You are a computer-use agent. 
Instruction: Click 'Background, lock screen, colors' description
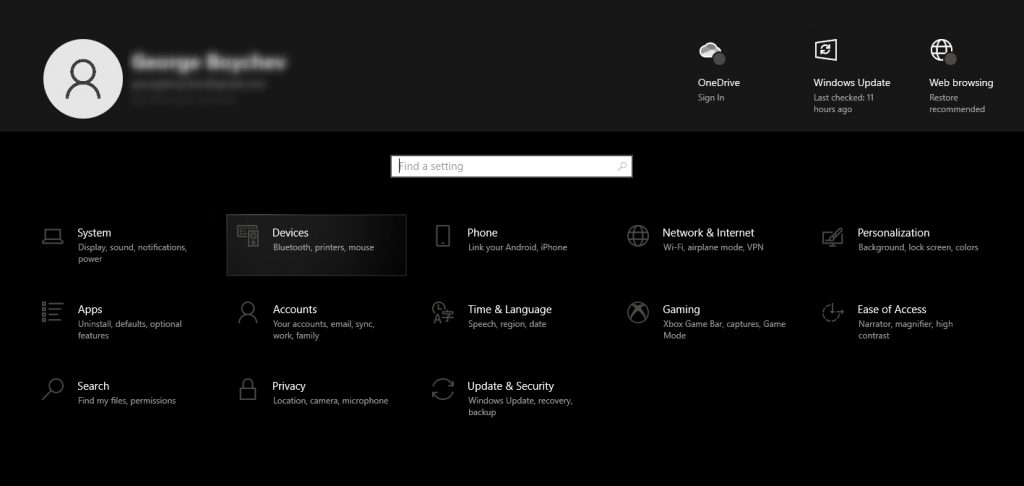pyautogui.click(x=918, y=248)
